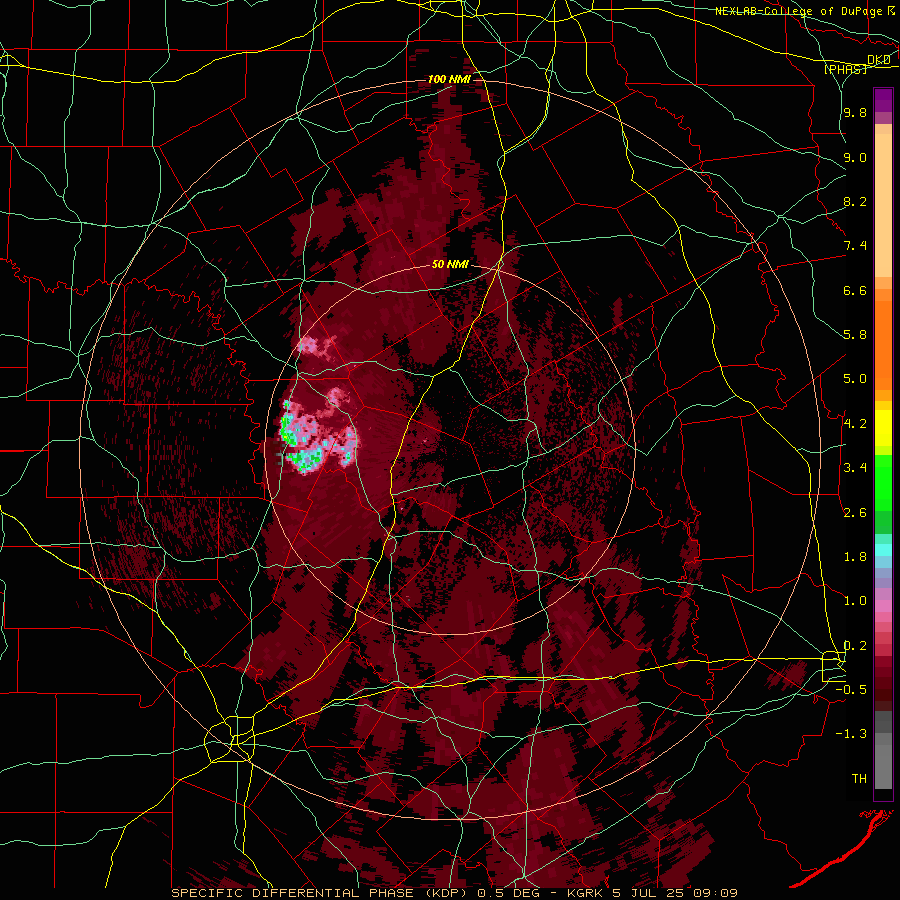Click the 7.4 value on the color scale

(855, 246)
